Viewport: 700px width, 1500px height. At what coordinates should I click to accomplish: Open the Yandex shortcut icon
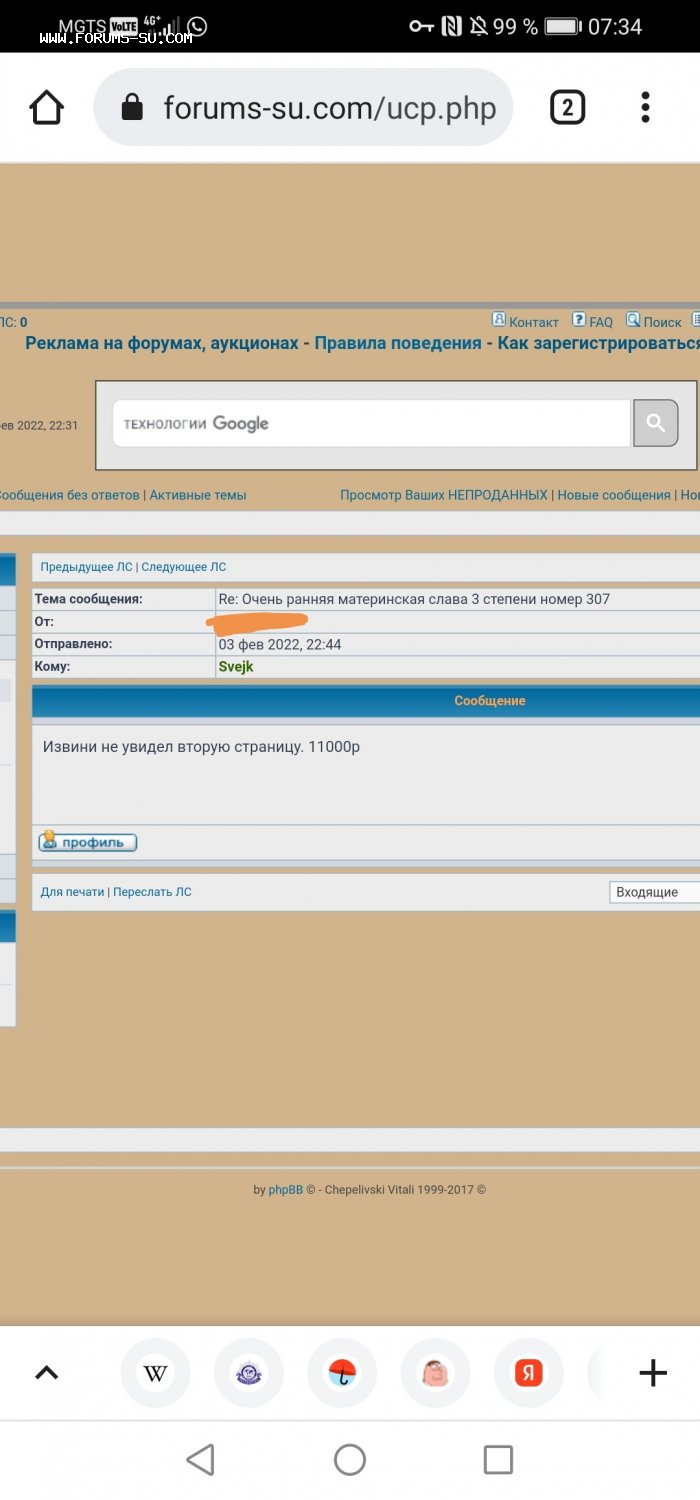click(x=528, y=1373)
